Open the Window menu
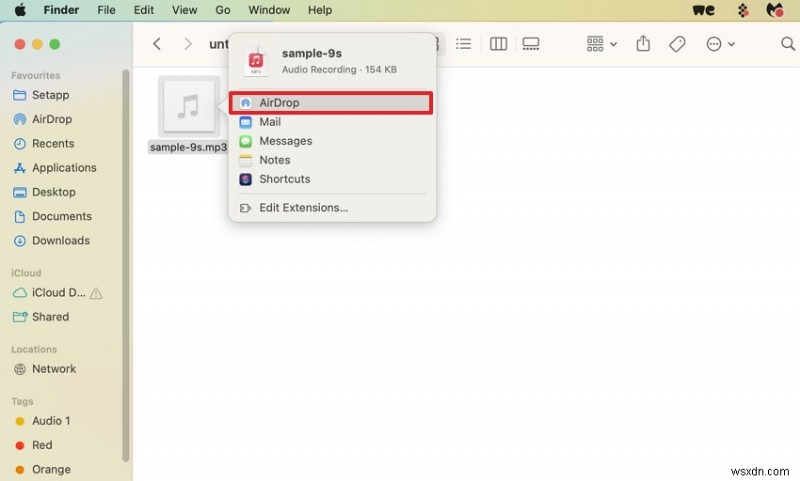Screen dimensions: 800x481 click(x=269, y=10)
